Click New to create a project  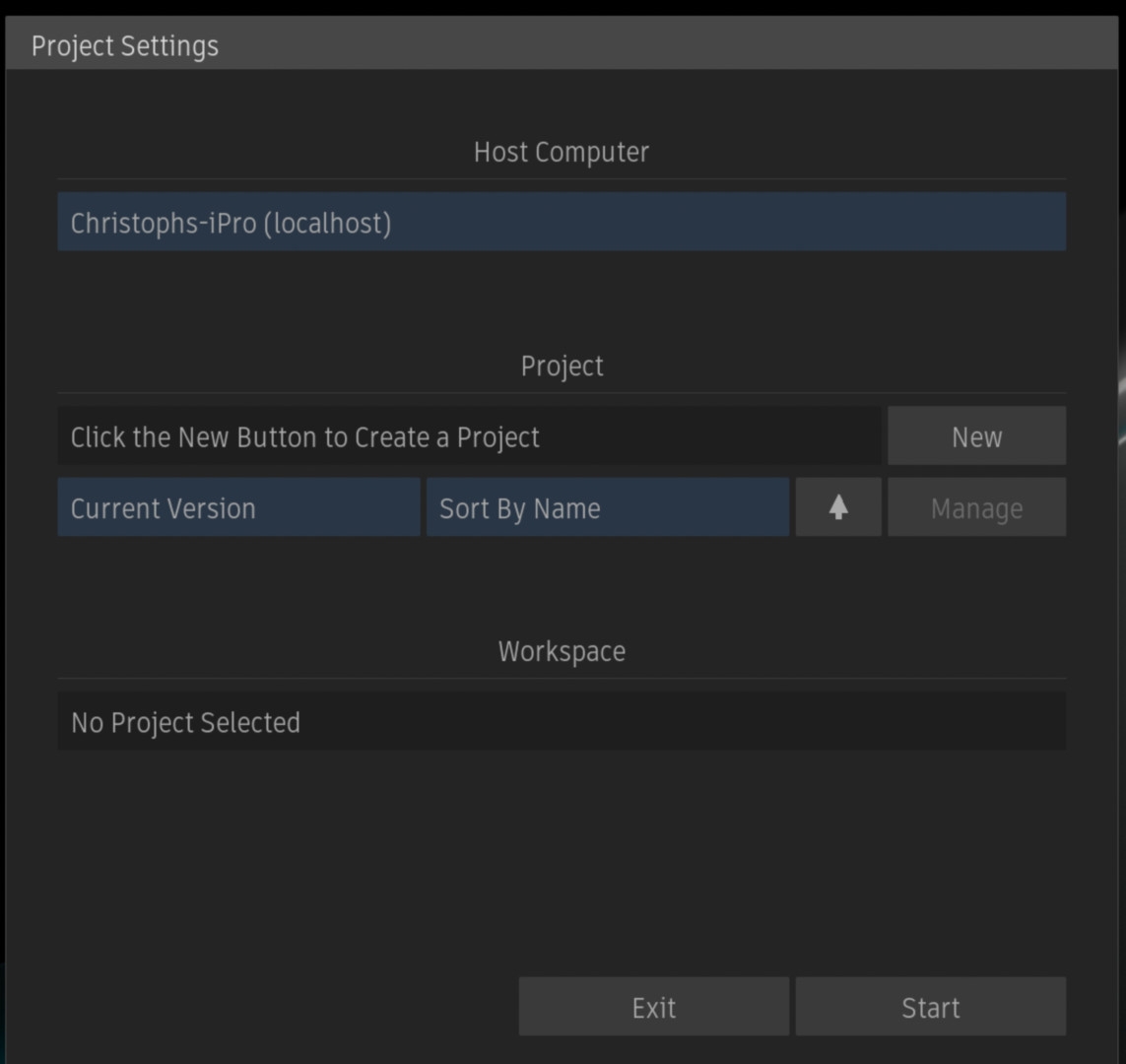976,436
